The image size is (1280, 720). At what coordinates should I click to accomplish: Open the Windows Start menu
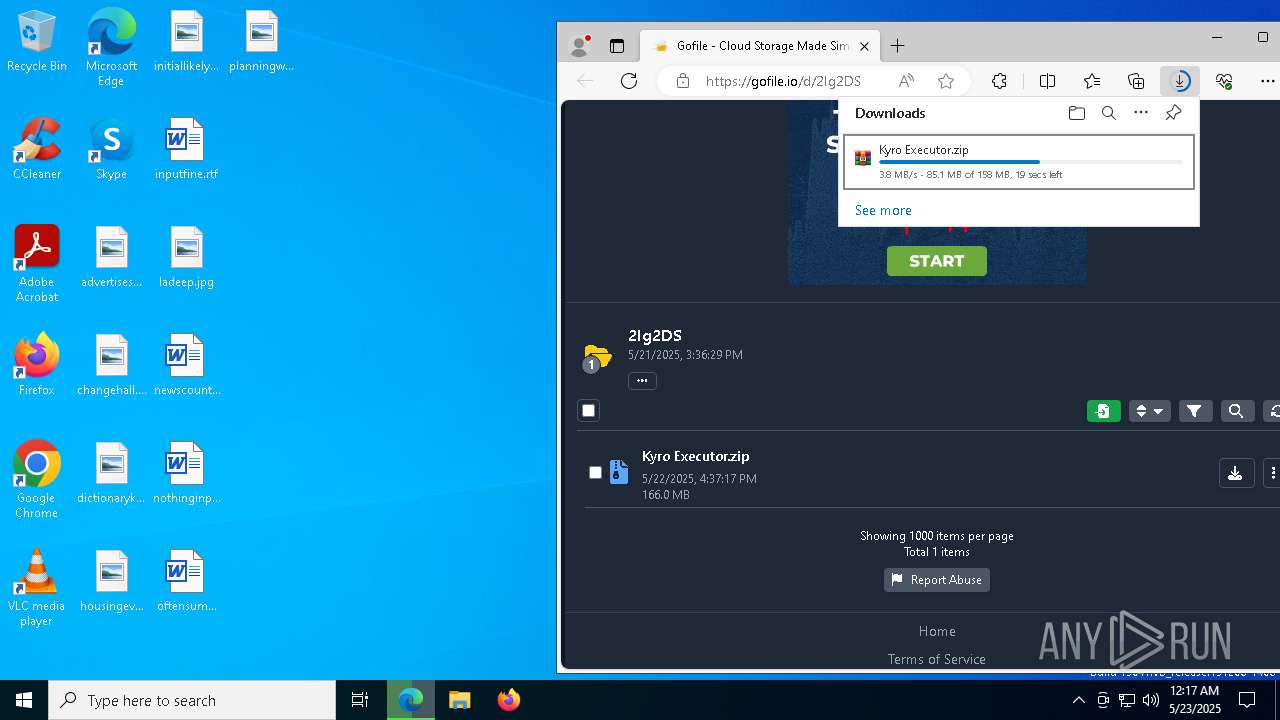[24, 700]
